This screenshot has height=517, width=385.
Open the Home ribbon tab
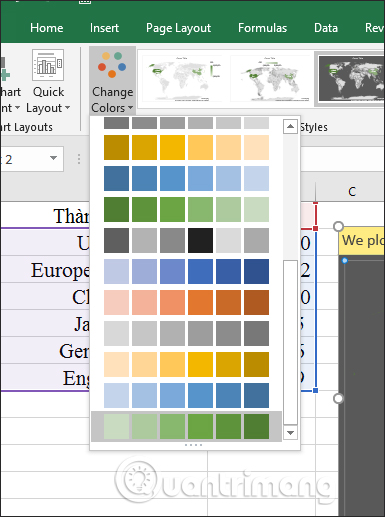46,28
